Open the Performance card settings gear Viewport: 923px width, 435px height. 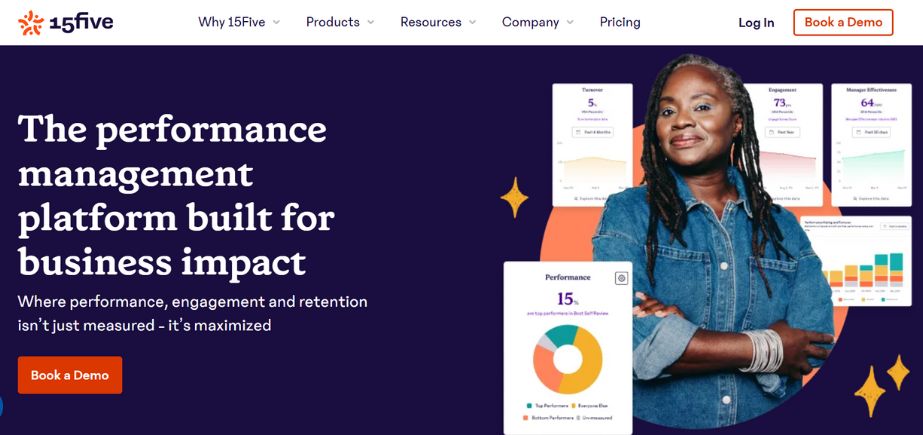pyautogui.click(x=621, y=278)
